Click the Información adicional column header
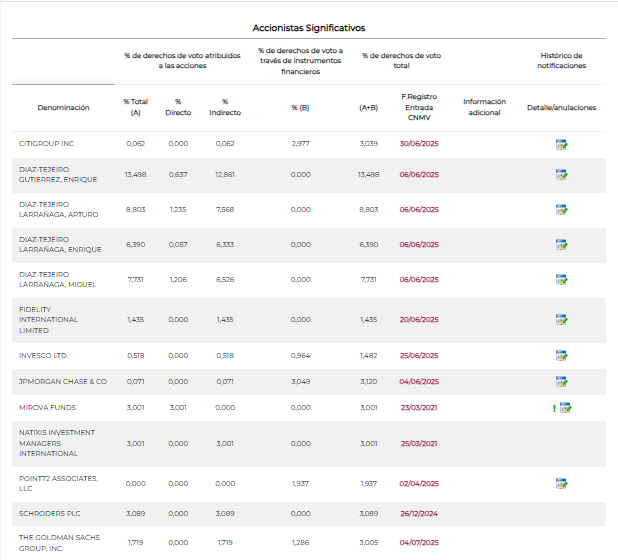618x560 pixels. click(484, 107)
